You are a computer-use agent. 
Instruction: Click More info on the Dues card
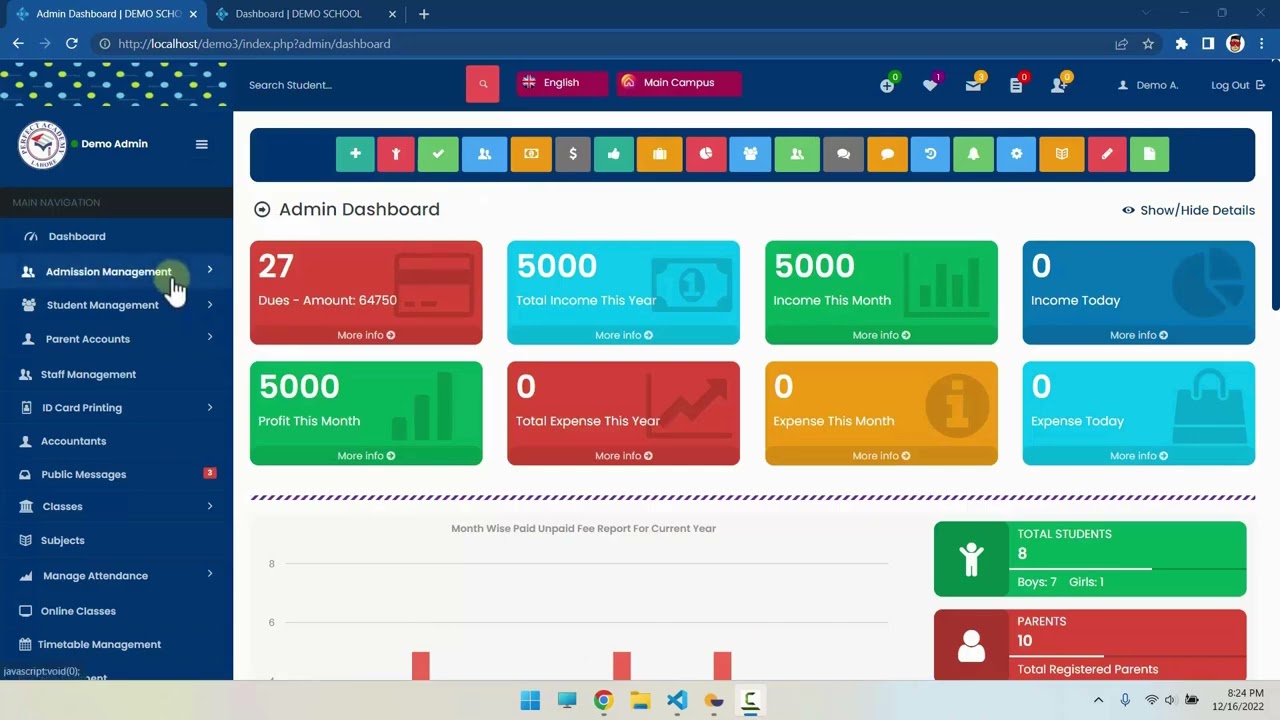pyautogui.click(x=366, y=335)
